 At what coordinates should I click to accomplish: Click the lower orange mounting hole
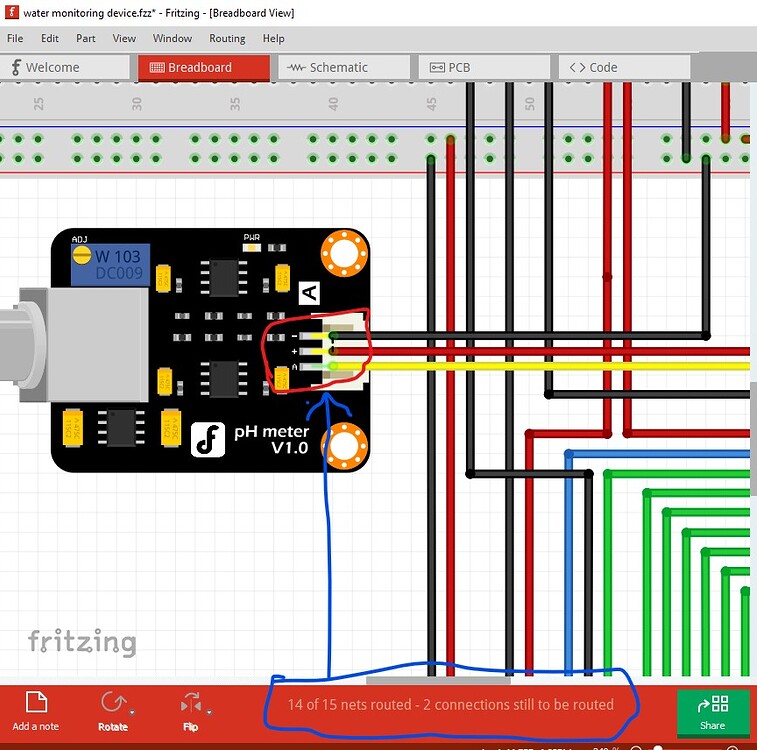pyautogui.click(x=344, y=445)
